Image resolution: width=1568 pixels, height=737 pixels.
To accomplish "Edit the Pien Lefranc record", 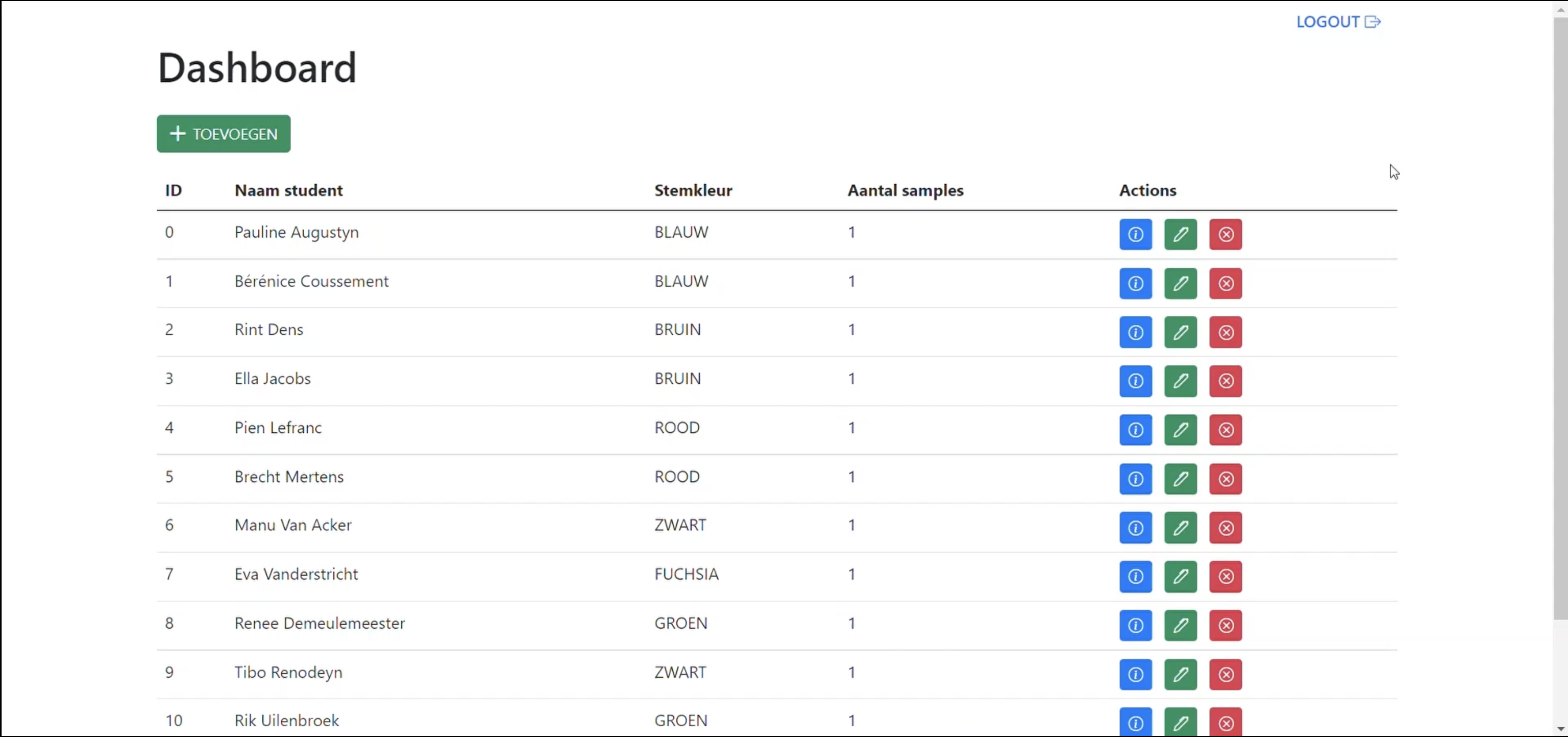I will [x=1180, y=430].
